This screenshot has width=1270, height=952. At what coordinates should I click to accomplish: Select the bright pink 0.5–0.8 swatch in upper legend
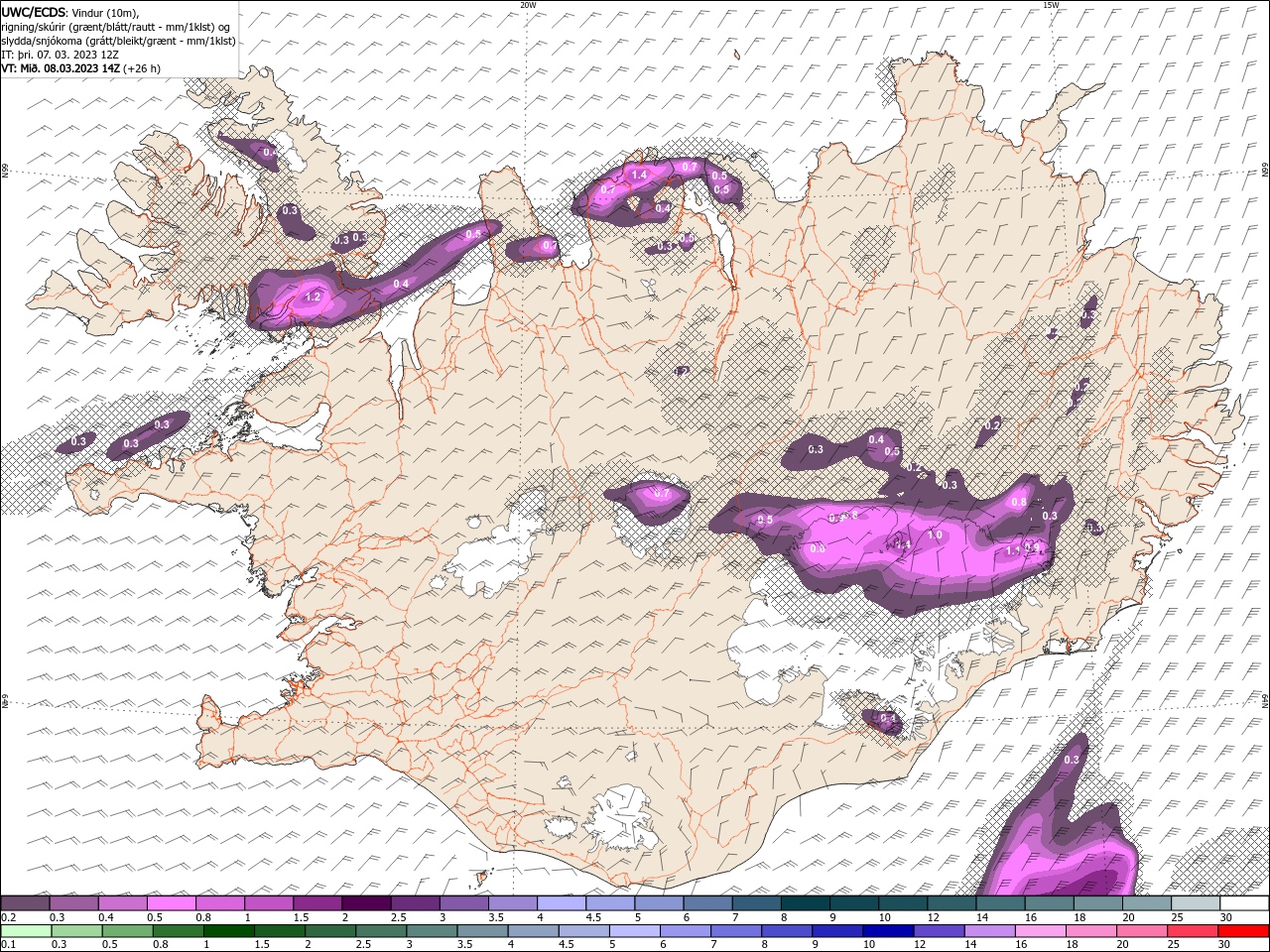(x=171, y=902)
